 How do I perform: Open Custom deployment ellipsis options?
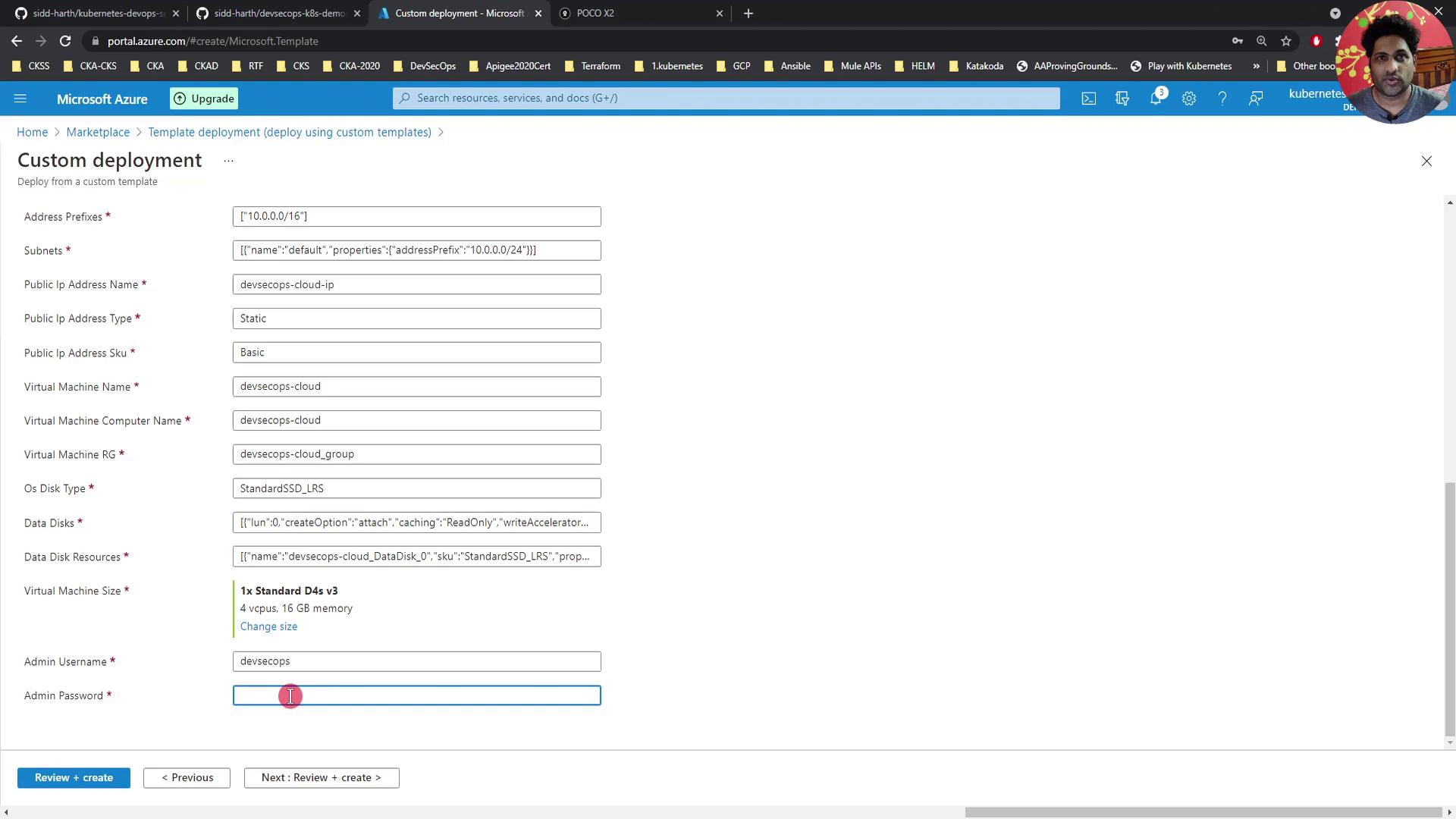(228, 161)
